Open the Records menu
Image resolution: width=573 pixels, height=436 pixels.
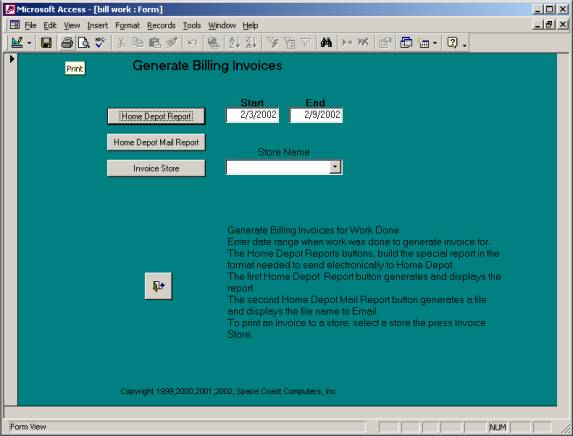coord(161,25)
